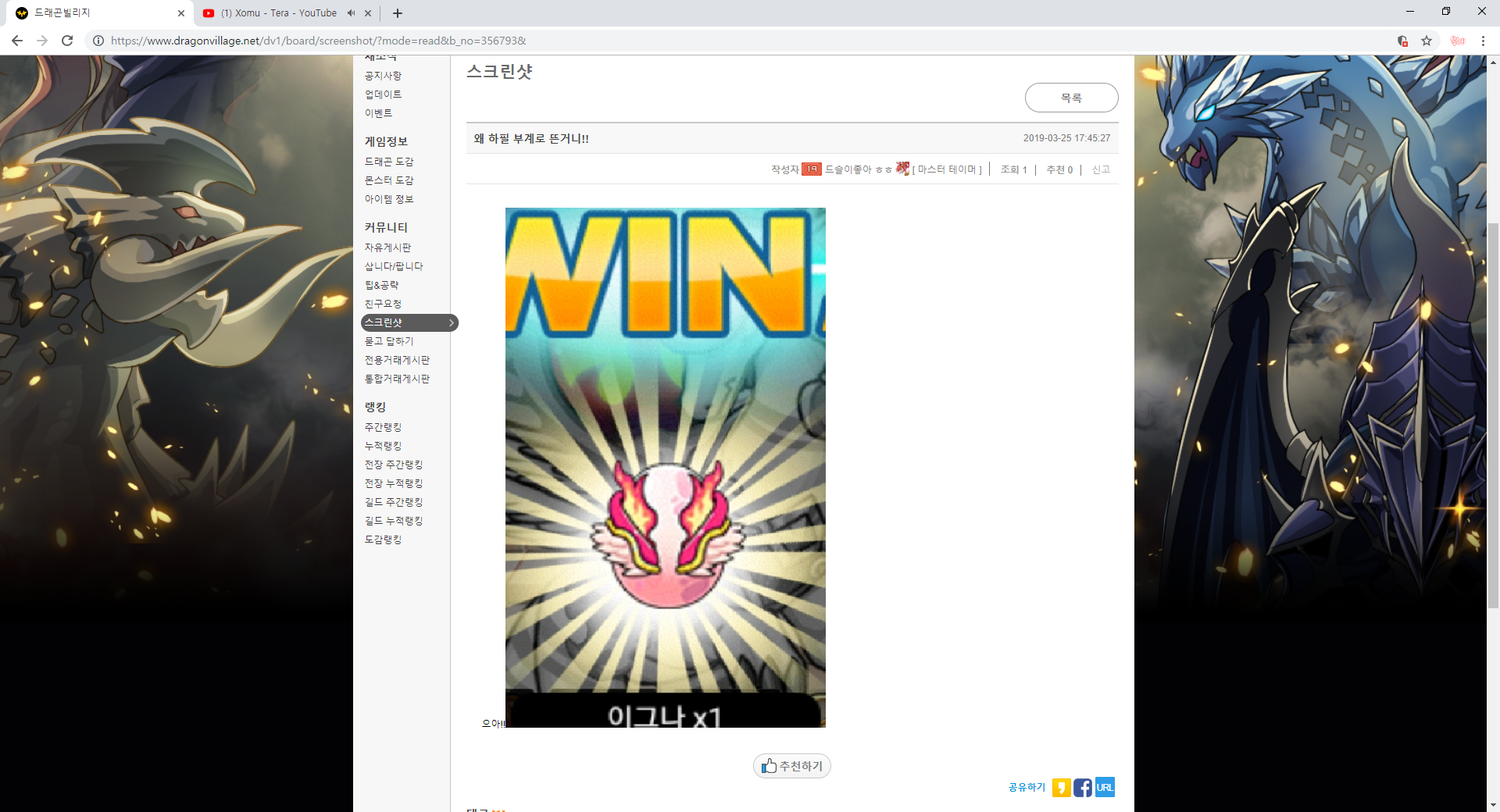The image size is (1500, 812).
Task: Open a new tab with the plus button
Action: point(398,13)
